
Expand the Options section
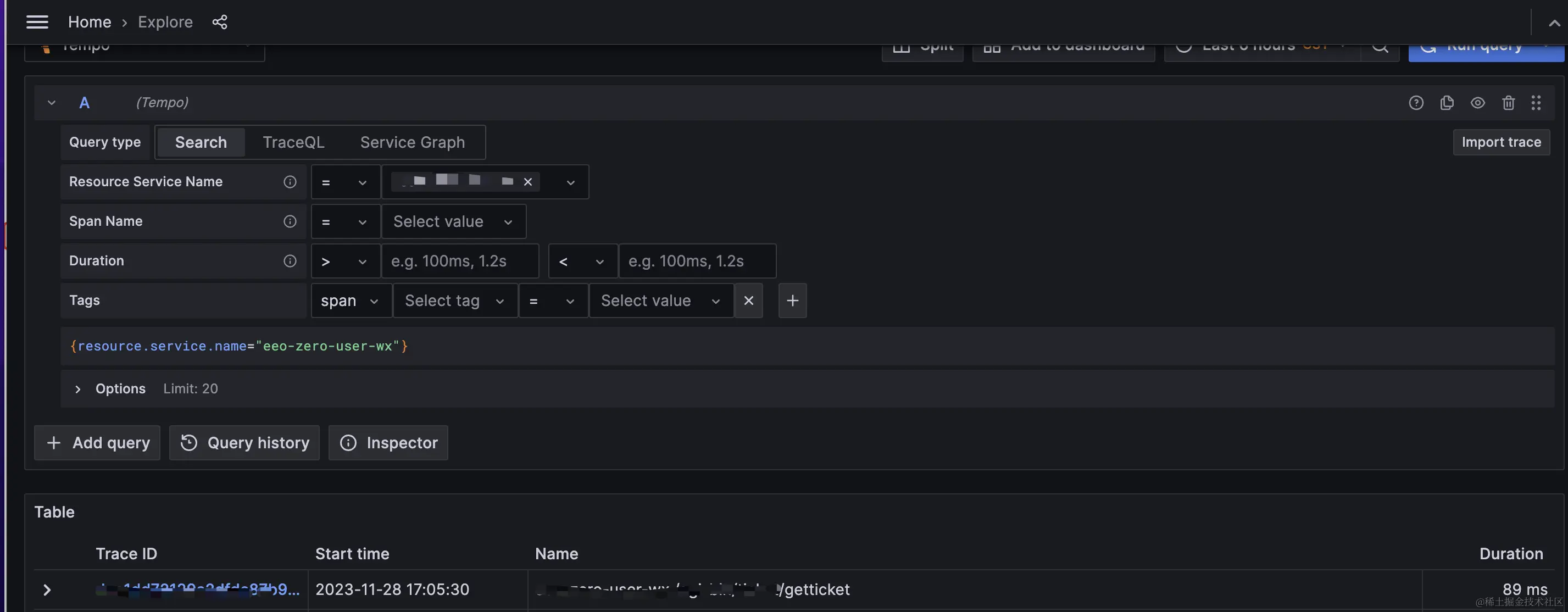point(78,389)
